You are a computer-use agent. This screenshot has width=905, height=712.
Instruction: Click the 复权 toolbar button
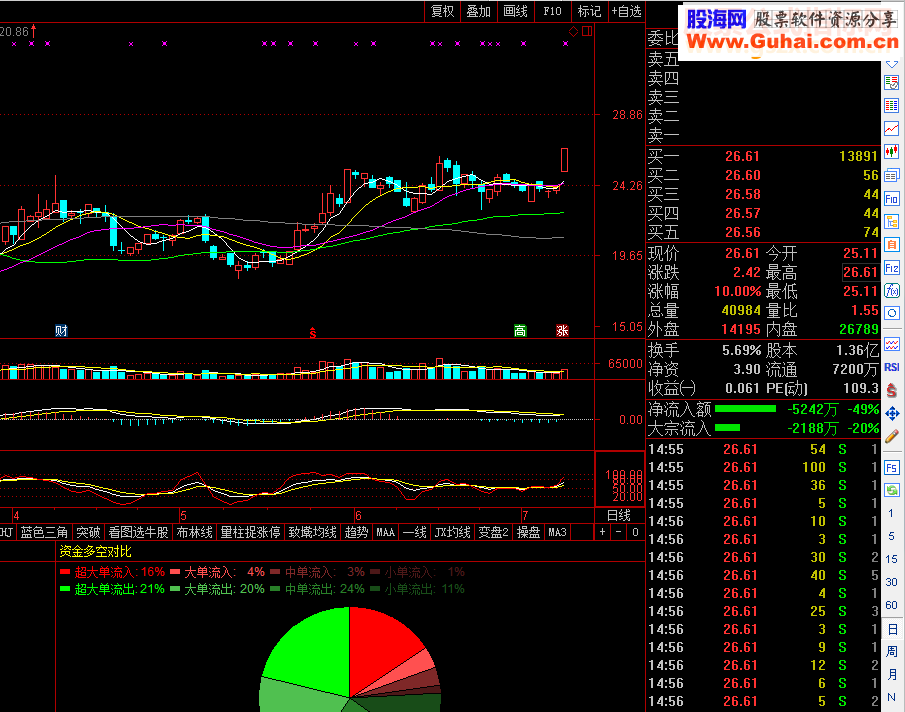(442, 11)
